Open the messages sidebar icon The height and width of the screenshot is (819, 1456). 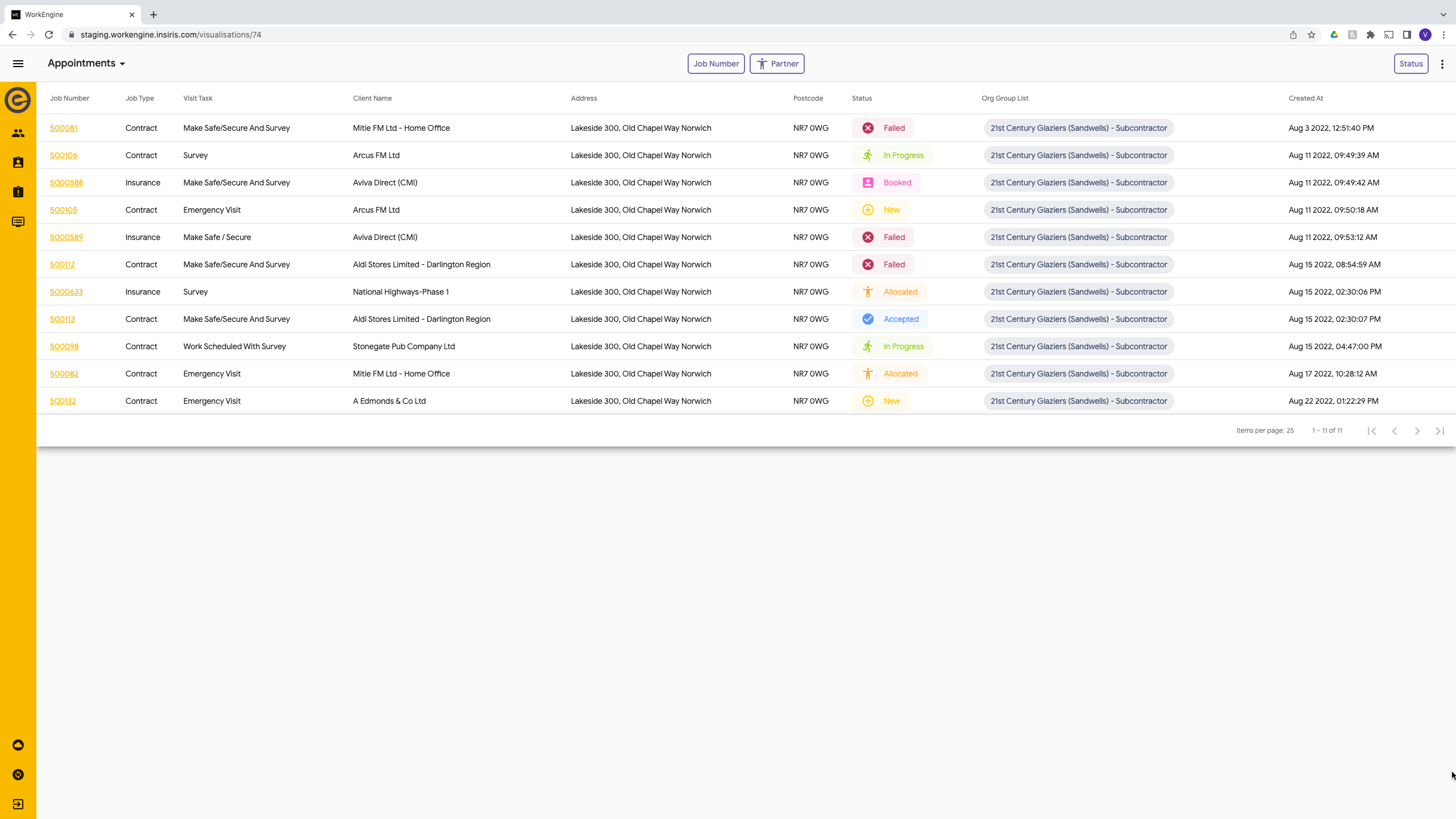pos(18,222)
